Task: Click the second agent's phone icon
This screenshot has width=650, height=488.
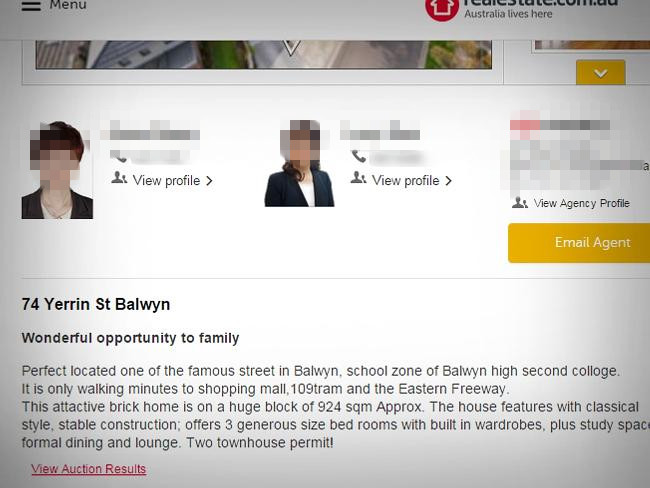Action: pos(359,156)
